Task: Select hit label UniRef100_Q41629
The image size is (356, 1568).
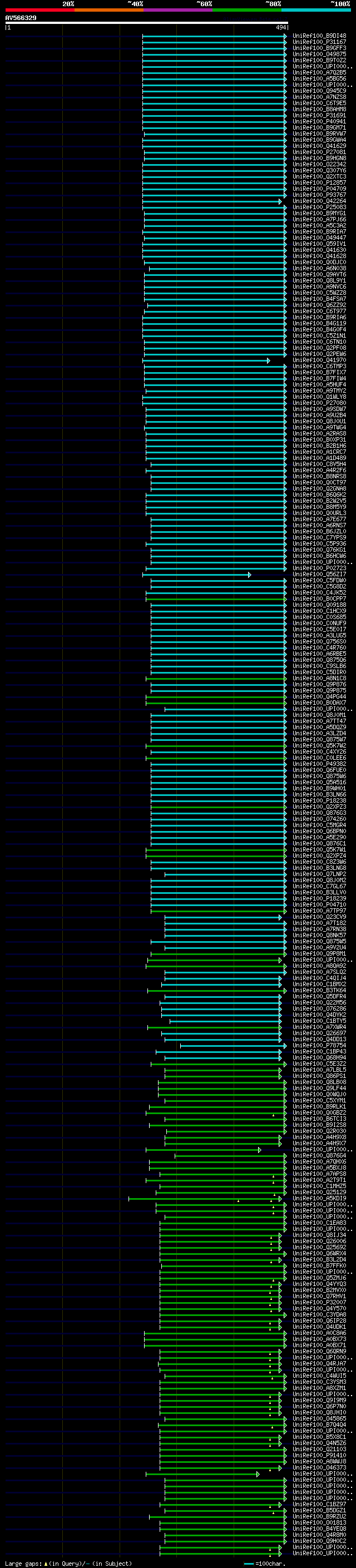Action: tap(319, 146)
